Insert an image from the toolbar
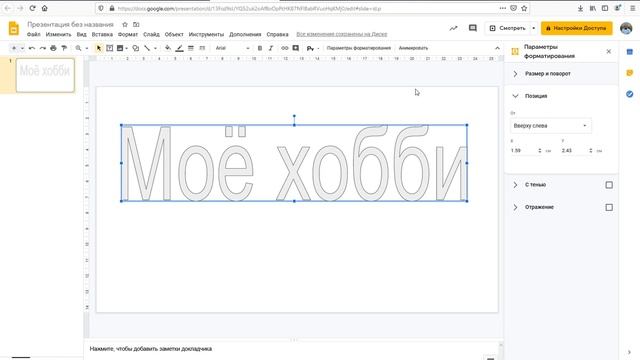Image resolution: width=640 pixels, height=360 pixels. (x=120, y=48)
